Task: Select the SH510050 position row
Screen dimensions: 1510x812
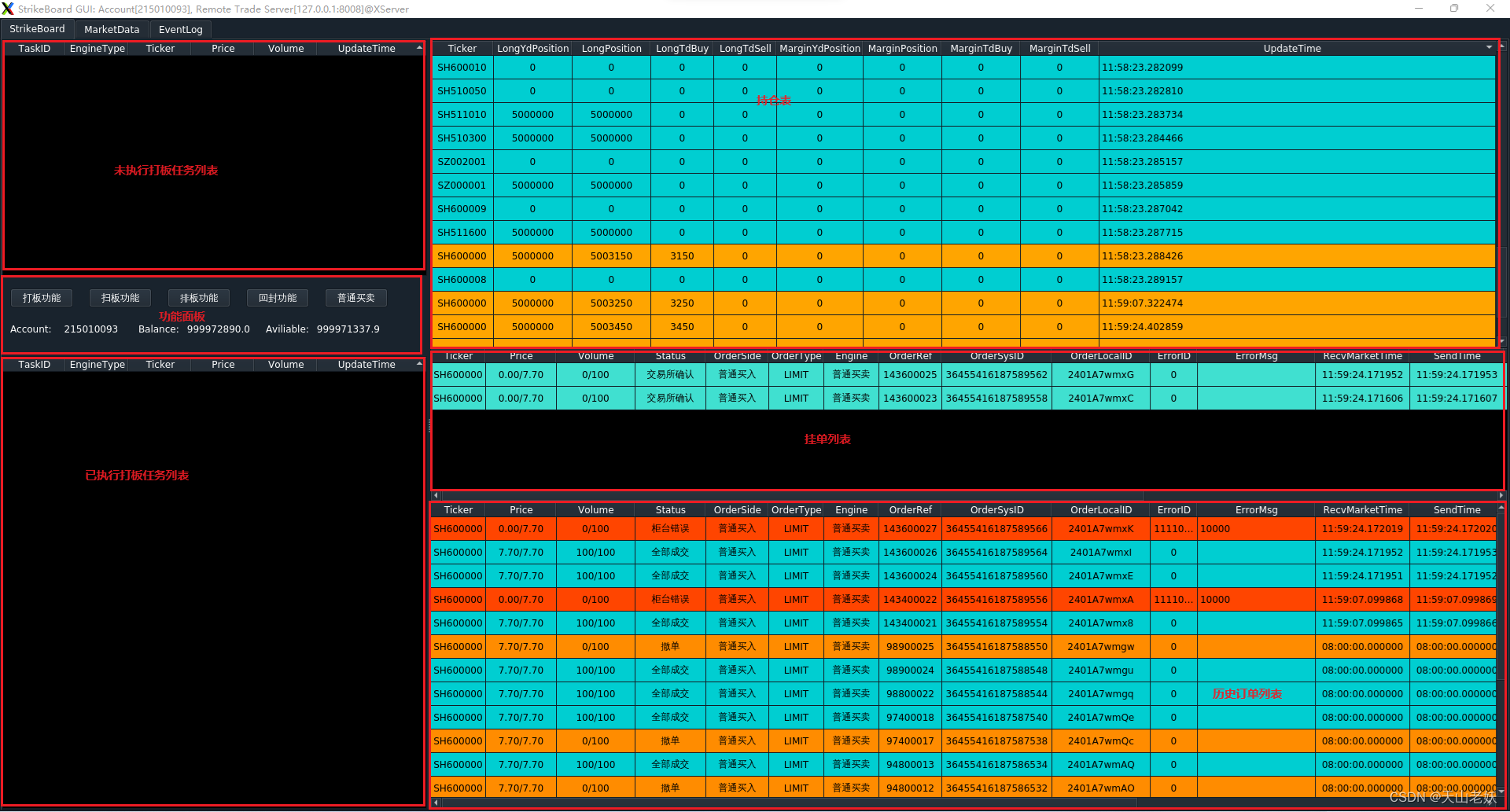Action: point(963,91)
